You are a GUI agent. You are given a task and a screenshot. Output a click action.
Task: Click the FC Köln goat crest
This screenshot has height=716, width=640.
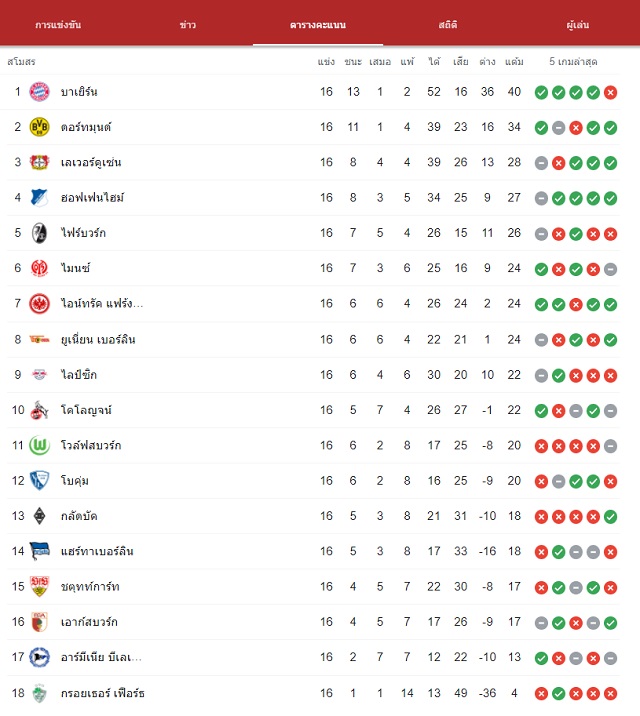coord(39,410)
